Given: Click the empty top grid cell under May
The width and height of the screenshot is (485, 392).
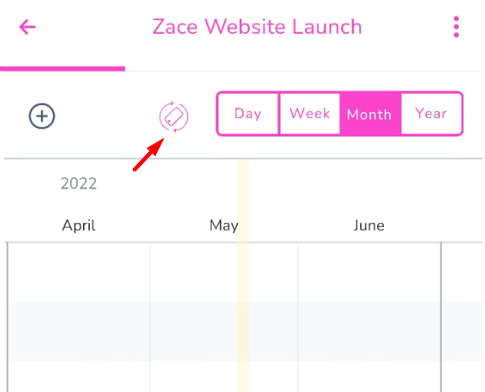Looking at the screenshot, I should point(224,272).
